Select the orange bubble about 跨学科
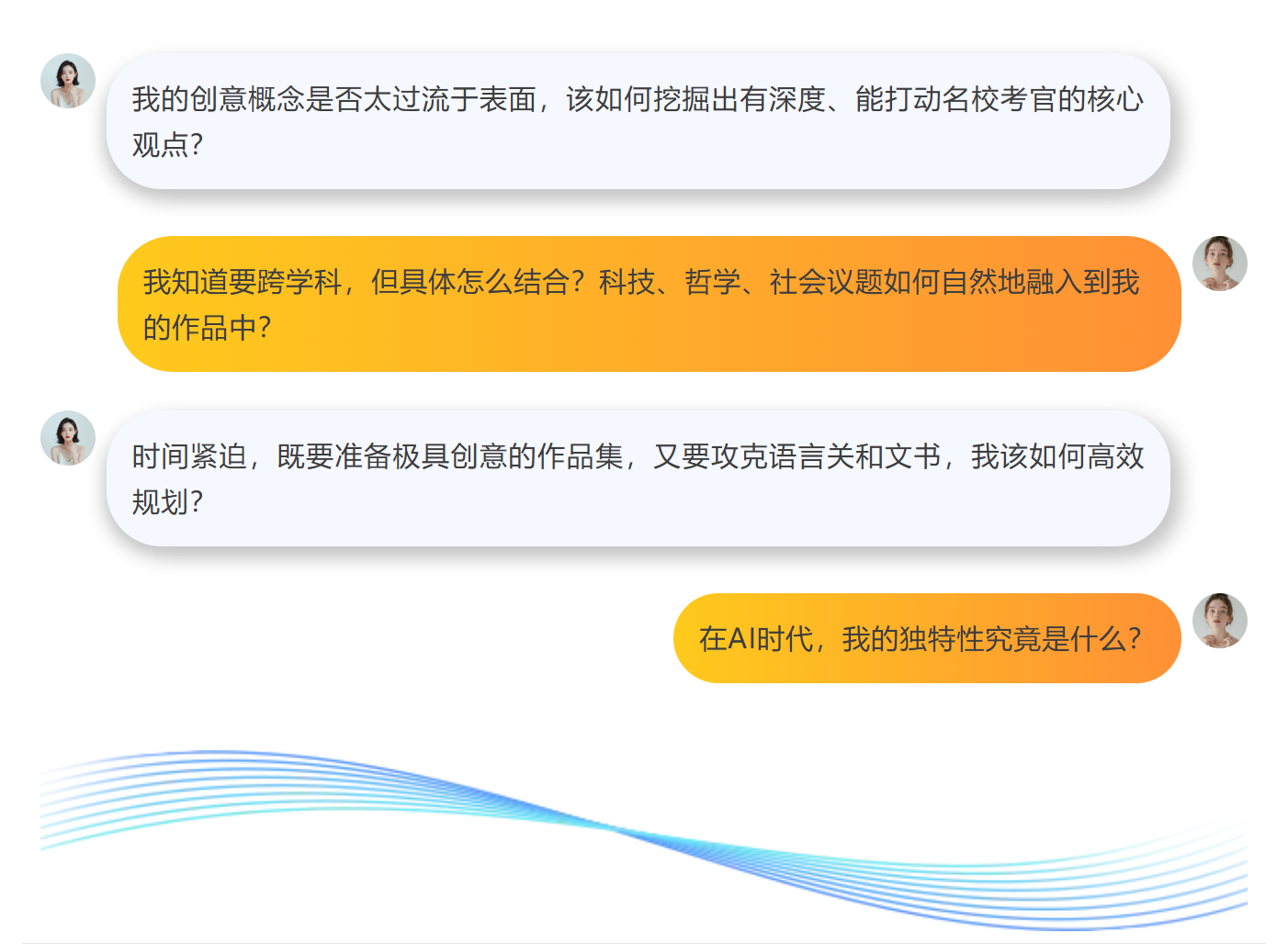 649,304
